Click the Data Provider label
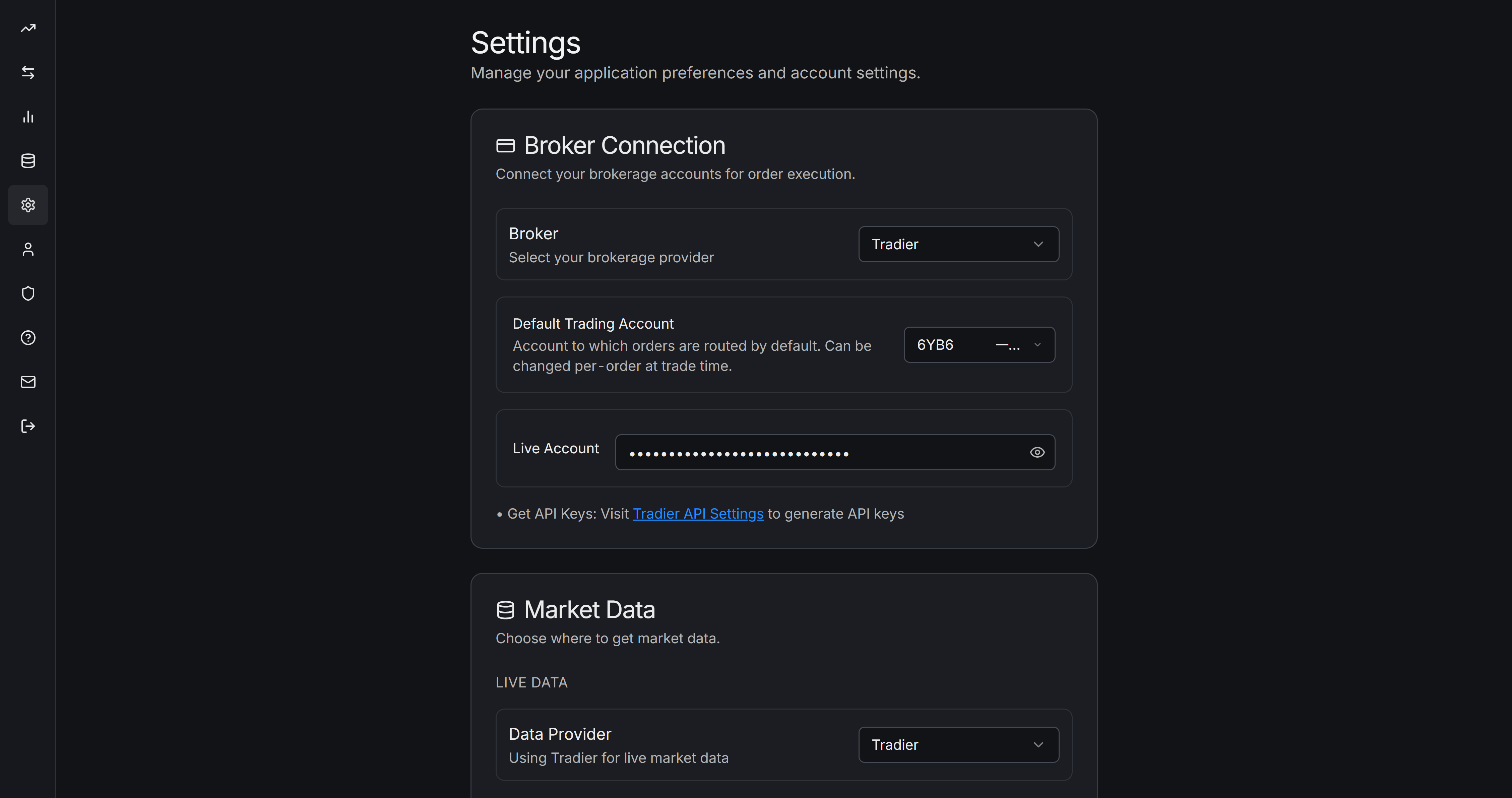Screen dimensions: 1512x798 pos(560,734)
